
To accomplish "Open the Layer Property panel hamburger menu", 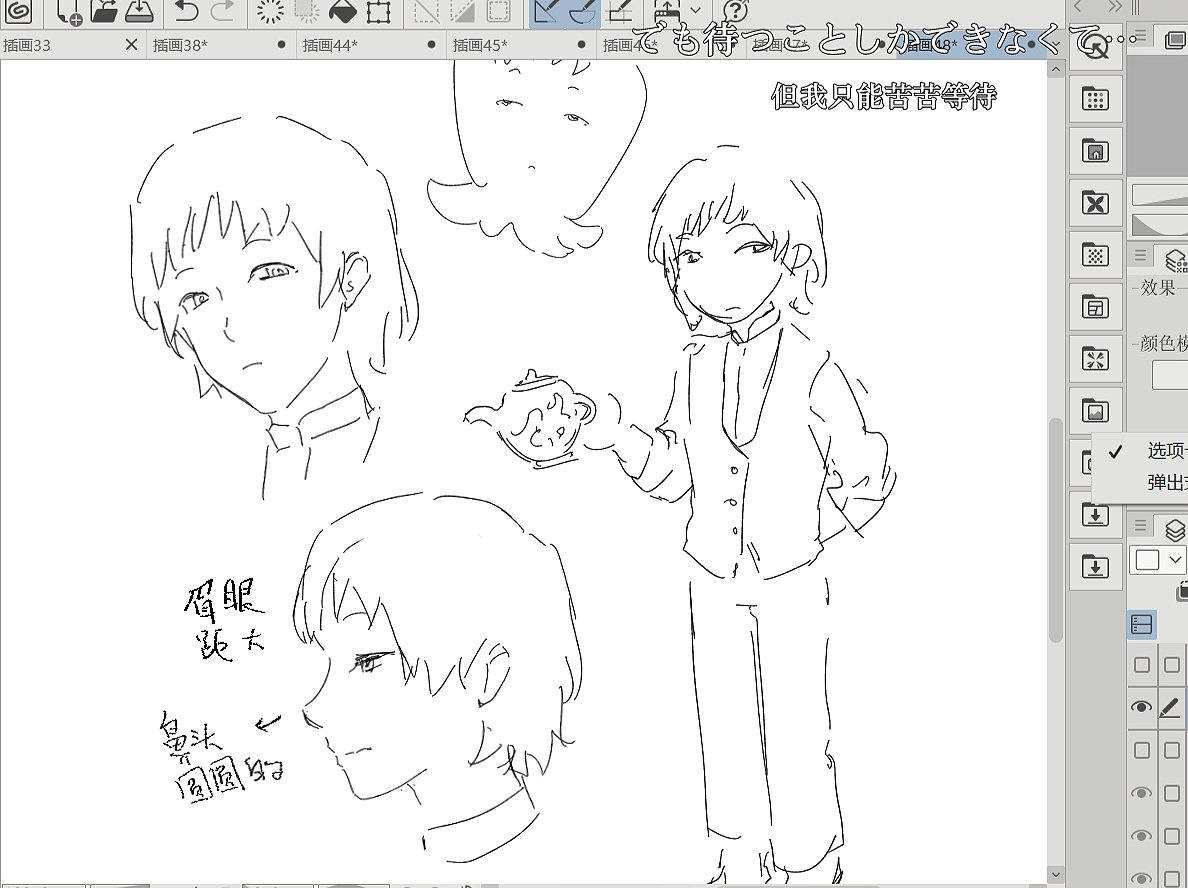I will click(1140, 256).
